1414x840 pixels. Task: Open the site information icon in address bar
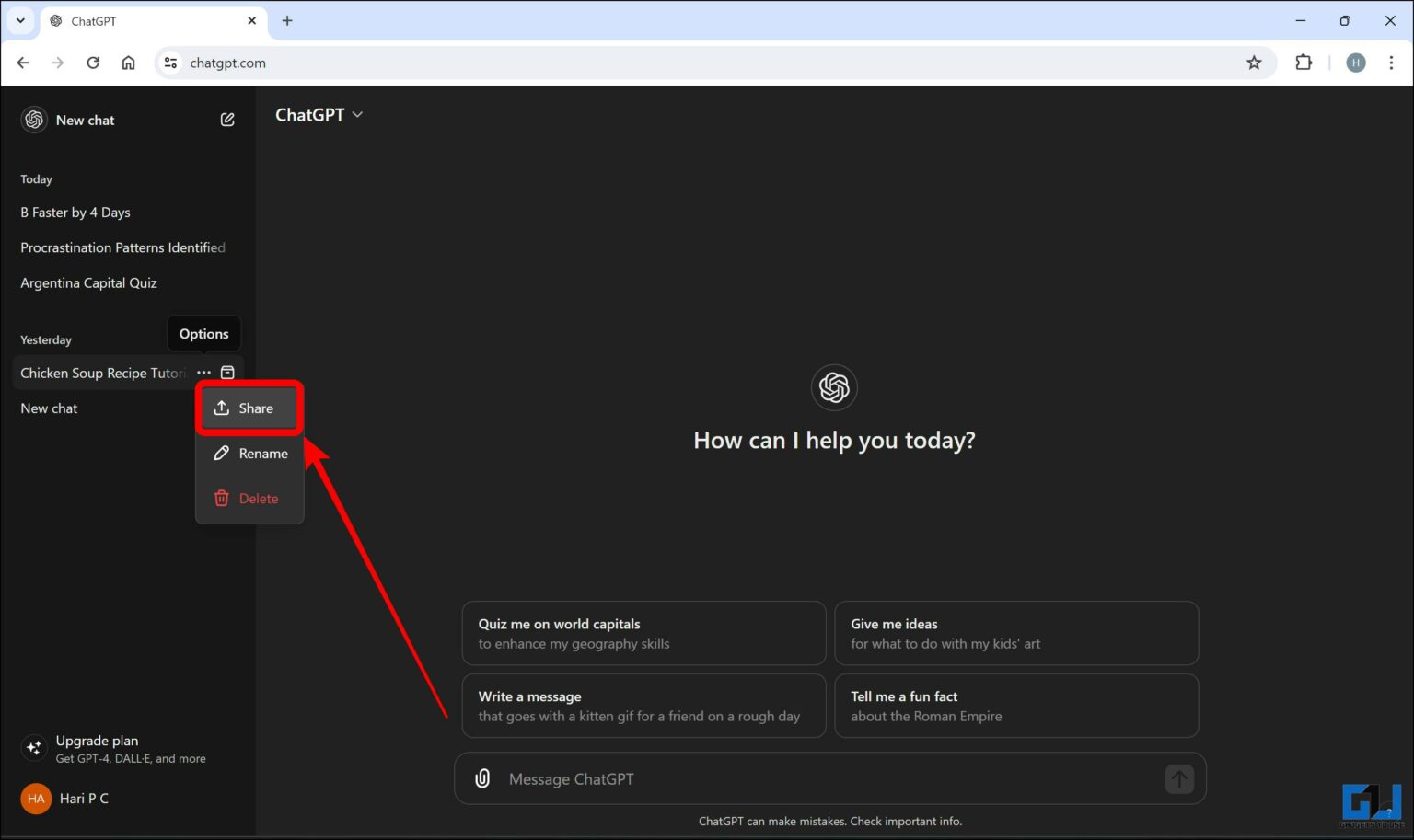pos(169,63)
